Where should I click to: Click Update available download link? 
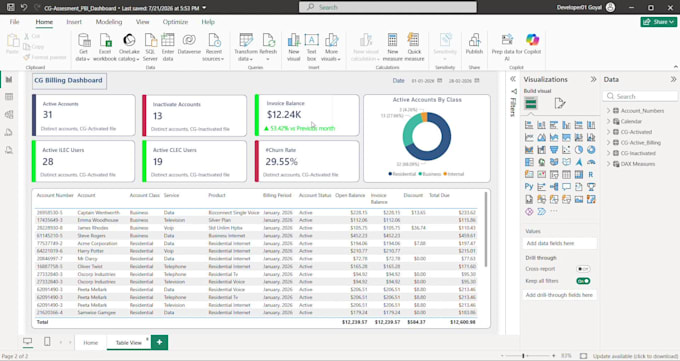point(636,356)
